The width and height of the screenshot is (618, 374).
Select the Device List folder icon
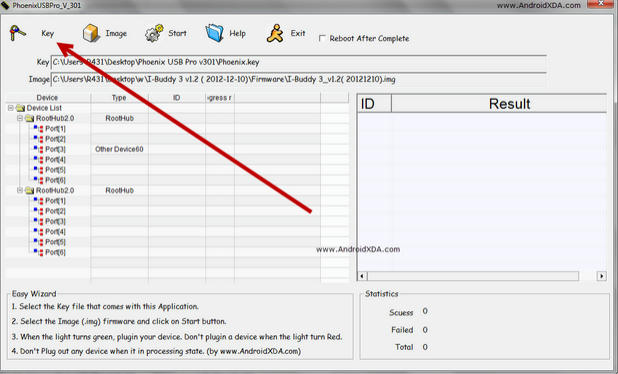coord(20,108)
